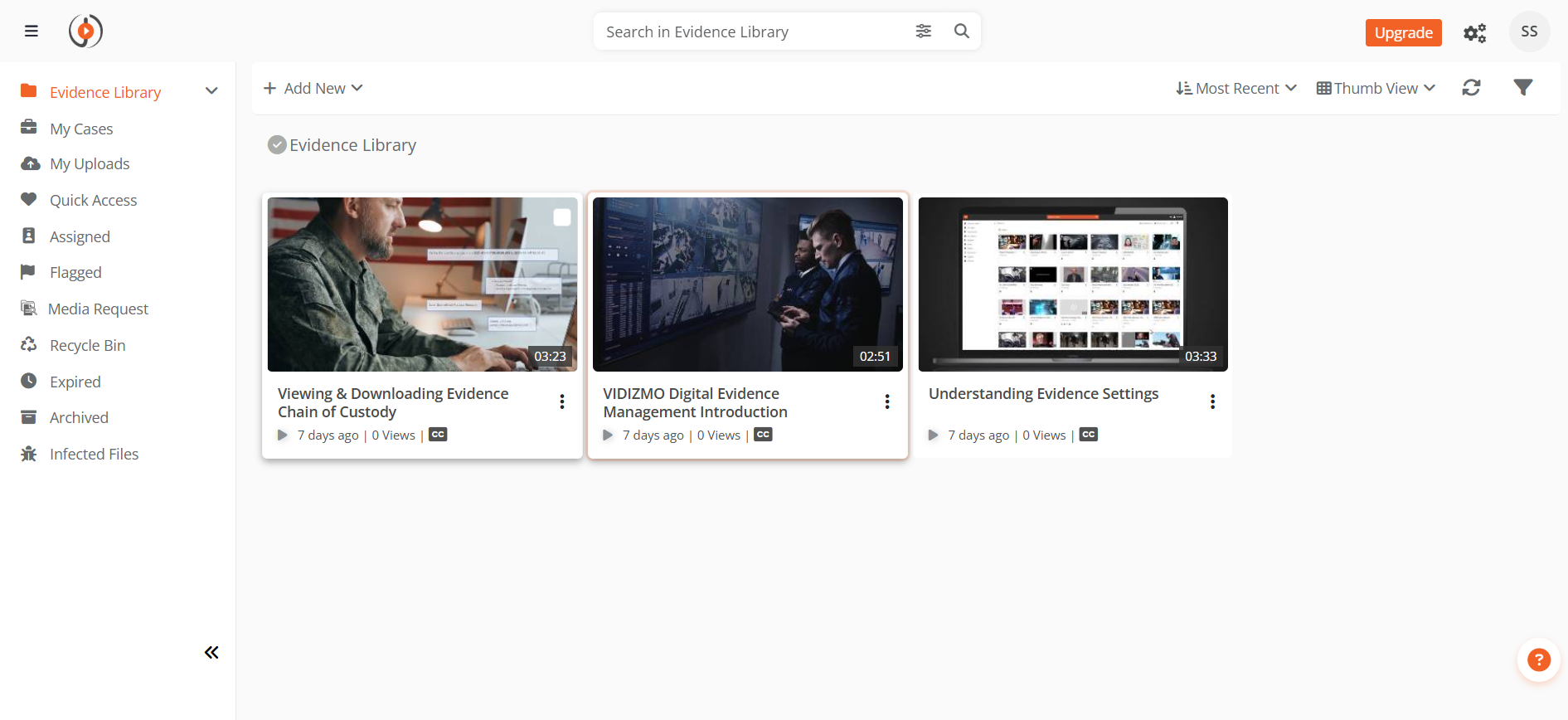Viewport: 1568px width, 720px height.
Task: Click the Media Request icon
Action: click(29, 309)
